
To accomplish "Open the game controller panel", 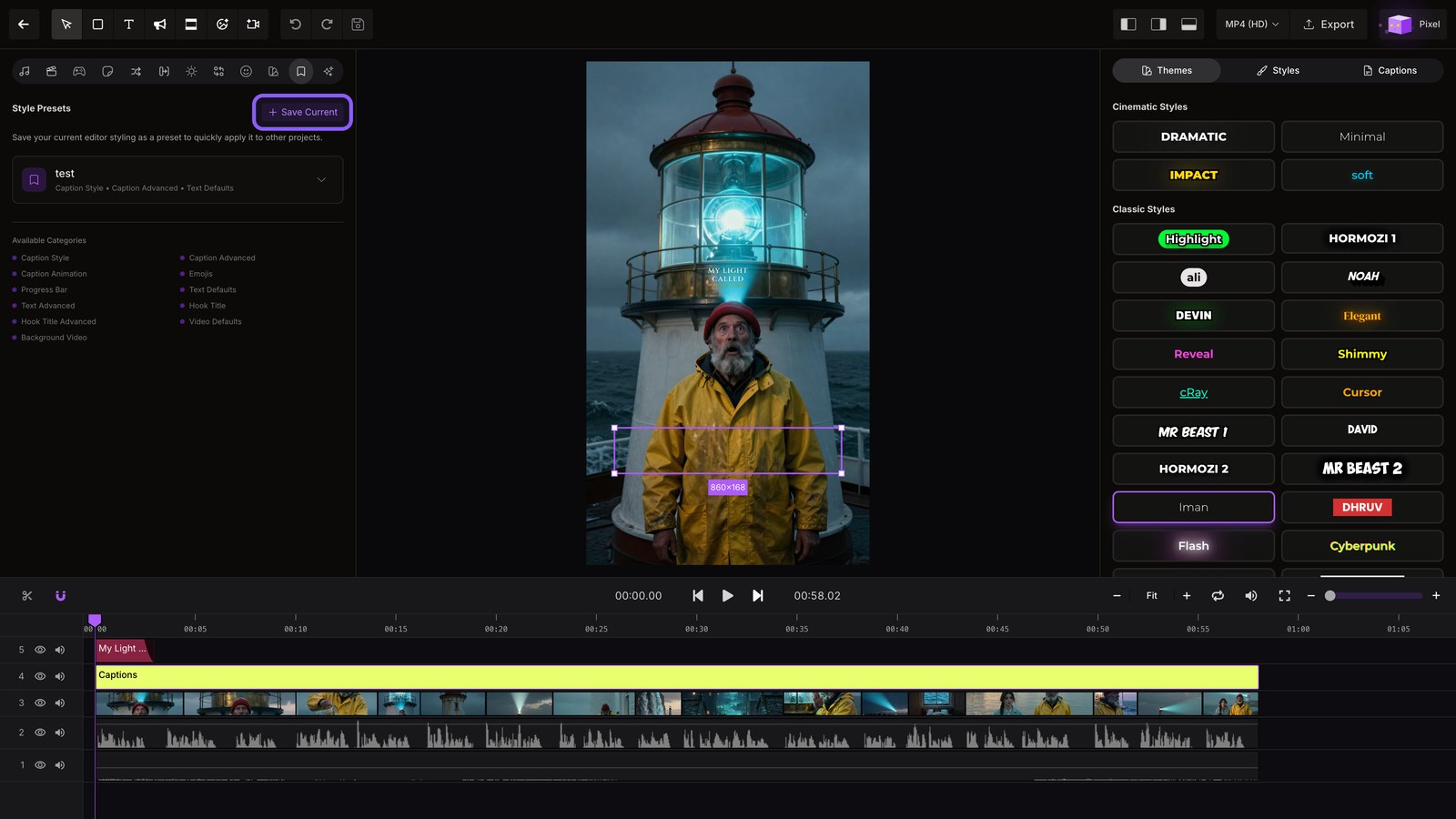I will click(79, 71).
